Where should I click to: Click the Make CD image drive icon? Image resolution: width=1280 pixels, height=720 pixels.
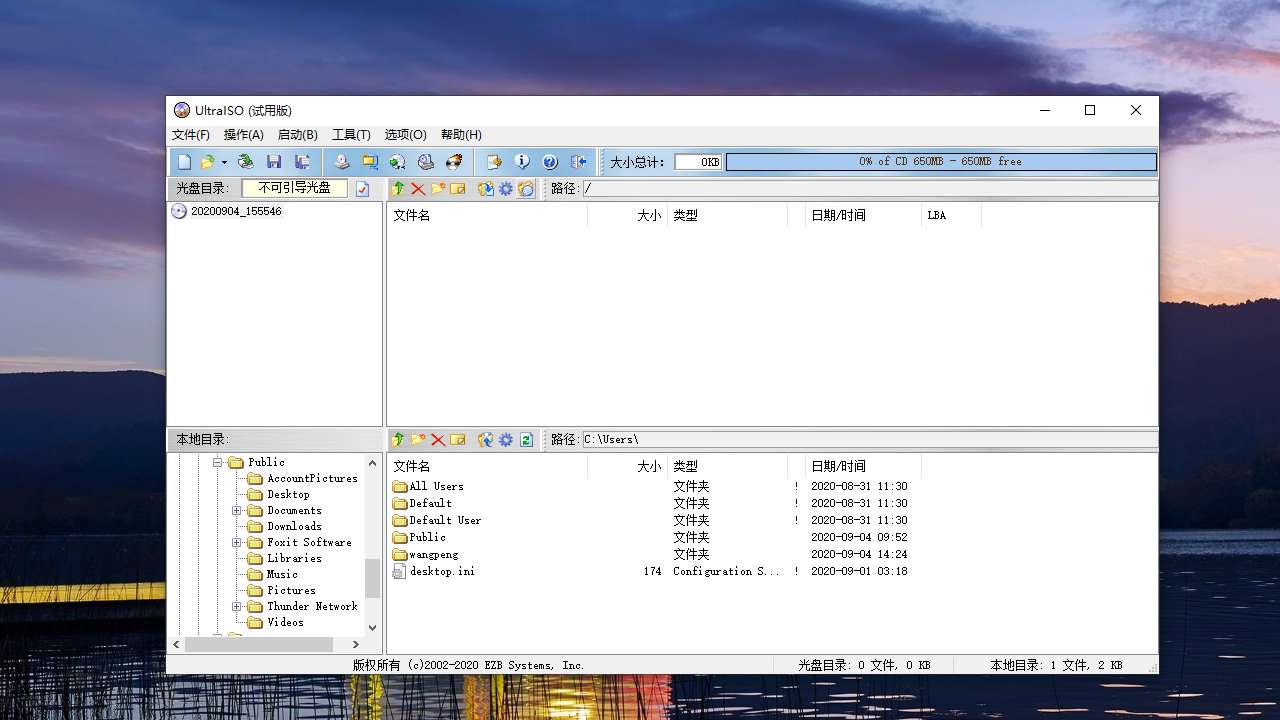(x=342, y=162)
